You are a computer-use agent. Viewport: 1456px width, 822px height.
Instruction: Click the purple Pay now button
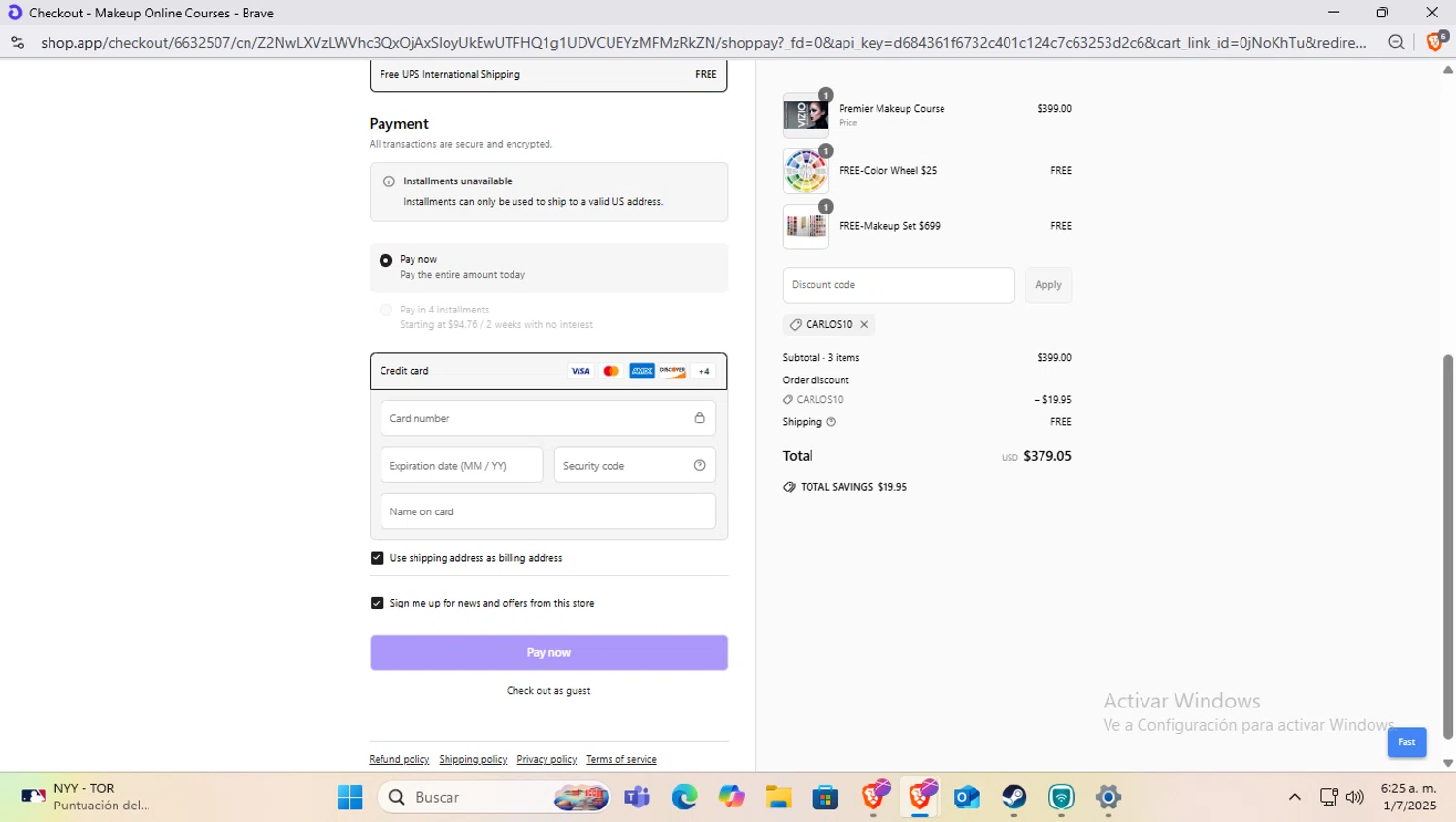point(548,652)
